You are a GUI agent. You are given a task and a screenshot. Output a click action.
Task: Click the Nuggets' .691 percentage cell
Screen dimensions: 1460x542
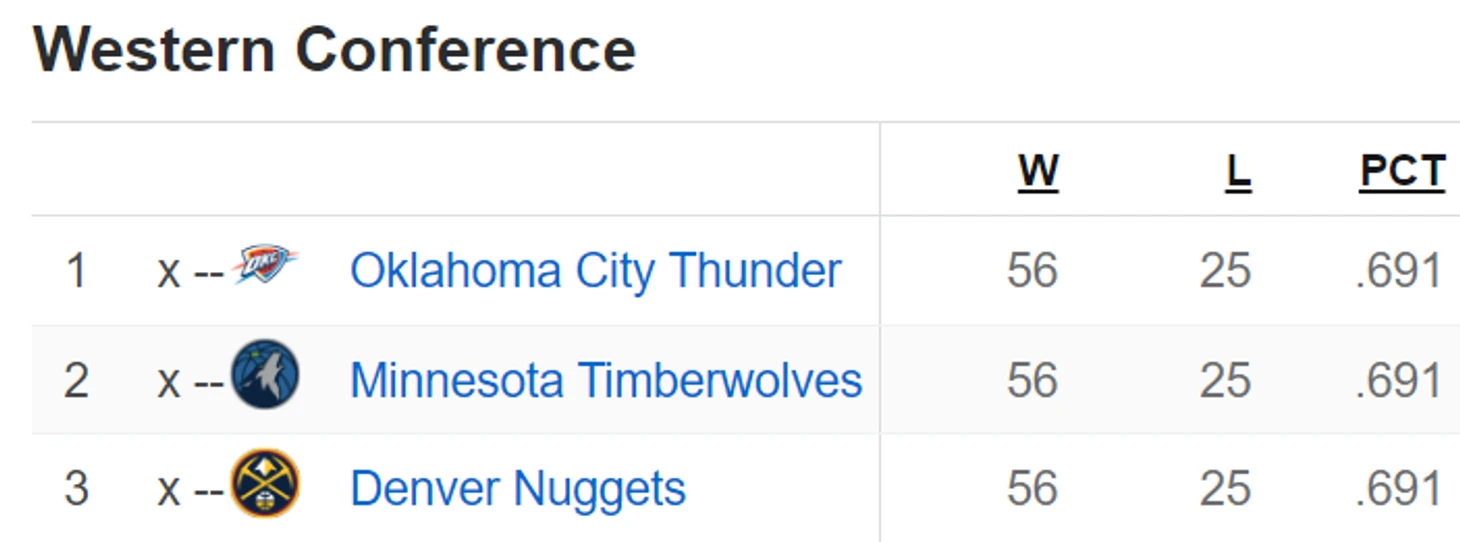pos(1399,489)
